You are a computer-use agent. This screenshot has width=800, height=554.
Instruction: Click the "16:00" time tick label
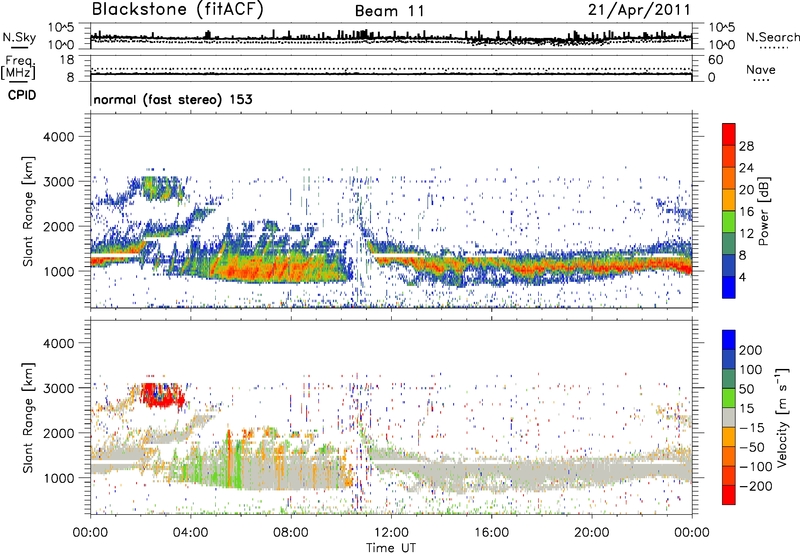coord(491,533)
